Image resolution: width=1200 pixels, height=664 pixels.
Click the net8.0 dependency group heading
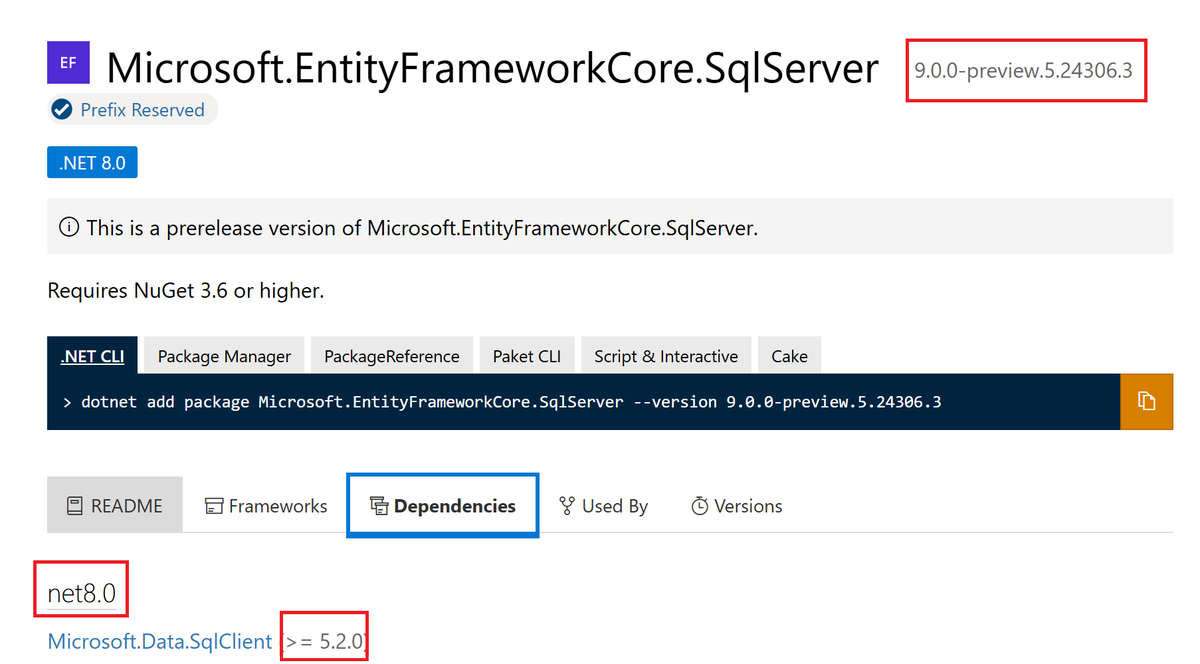[82, 596]
